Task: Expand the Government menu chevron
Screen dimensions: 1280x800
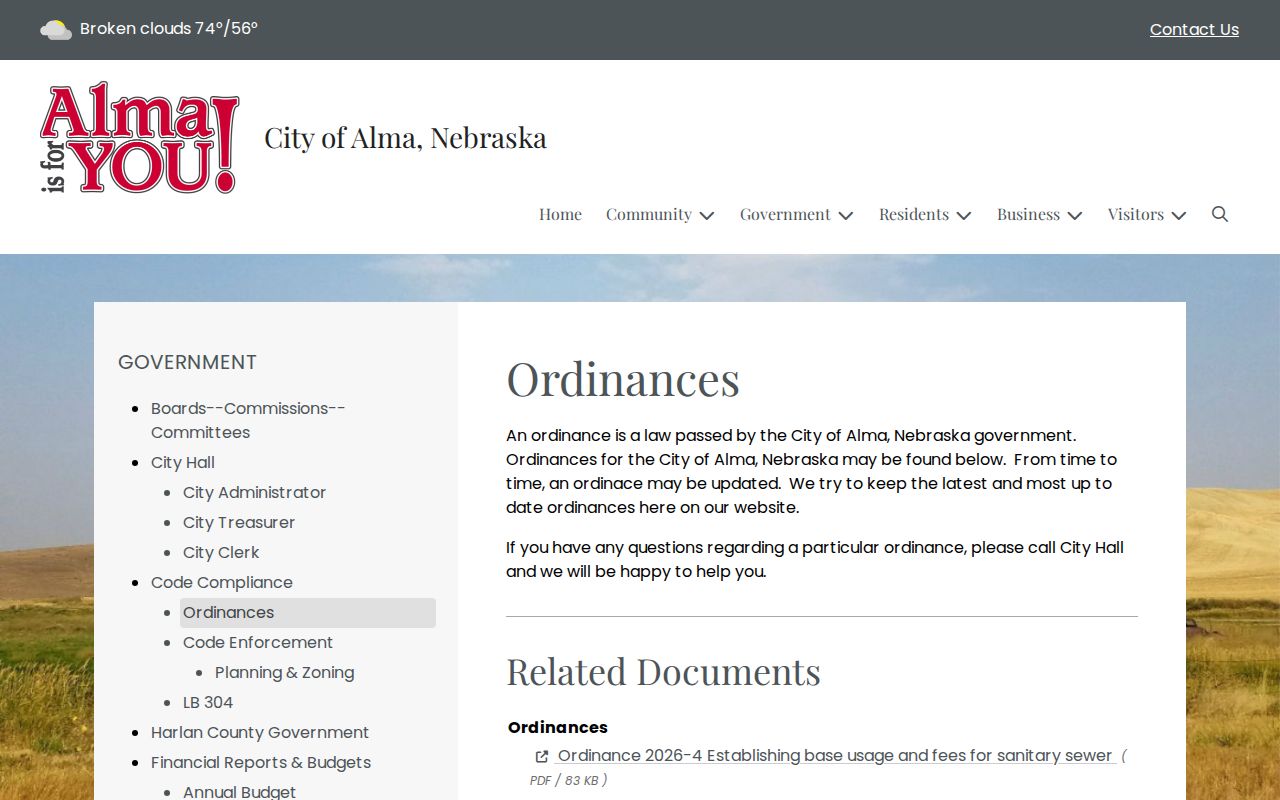Action: point(846,215)
